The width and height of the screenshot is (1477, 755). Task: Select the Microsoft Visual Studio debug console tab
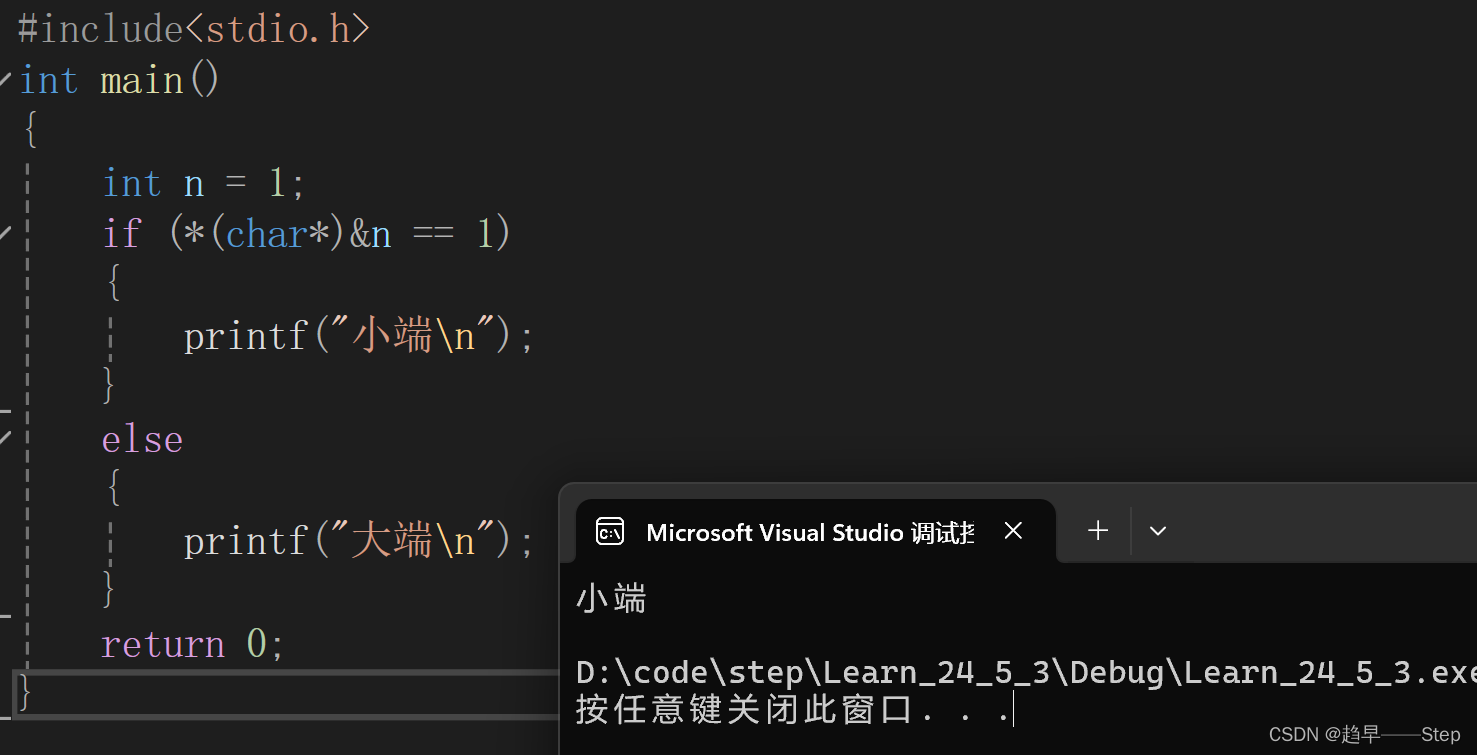[815, 531]
